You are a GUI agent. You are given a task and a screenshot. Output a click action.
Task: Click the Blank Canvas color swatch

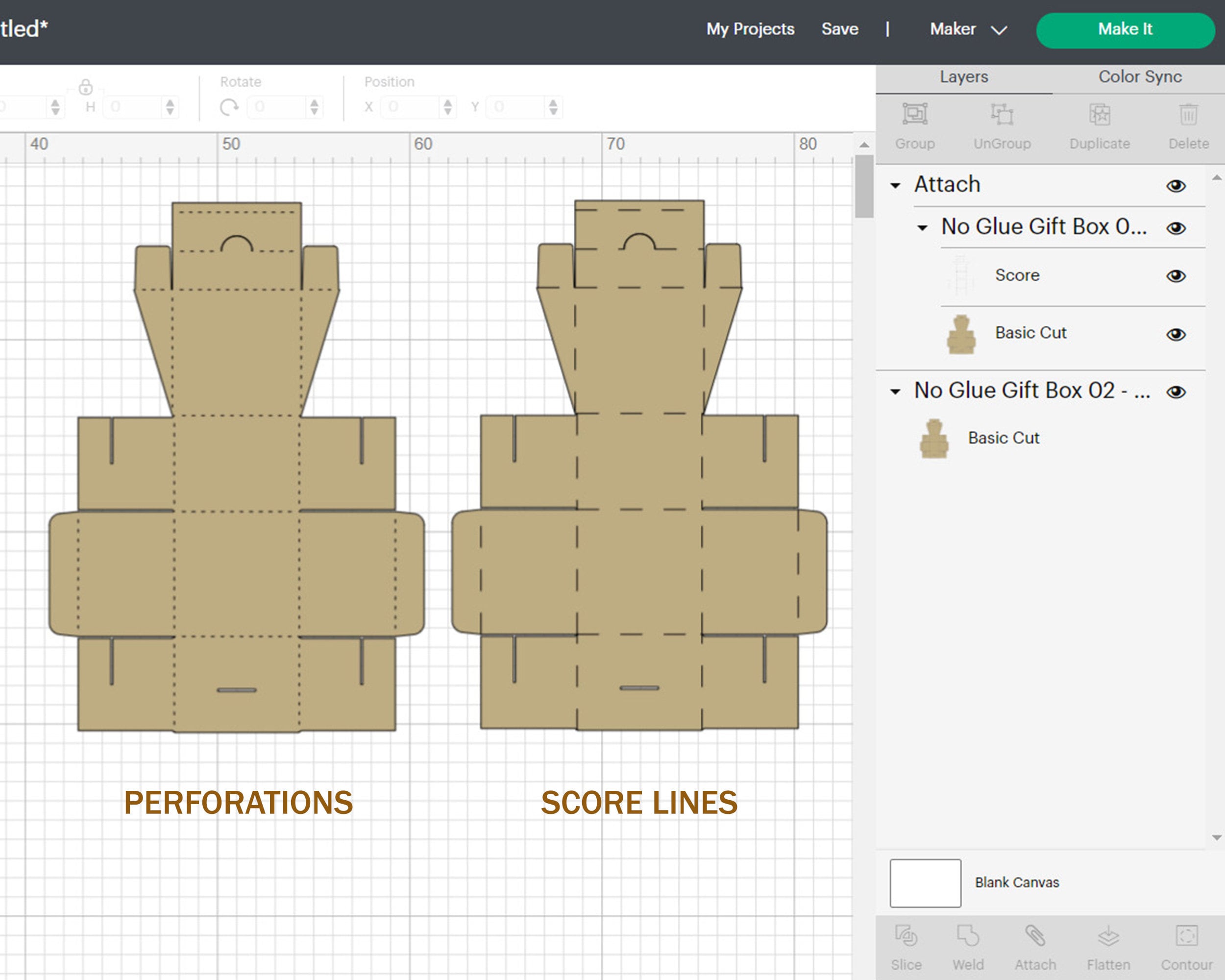(x=925, y=883)
